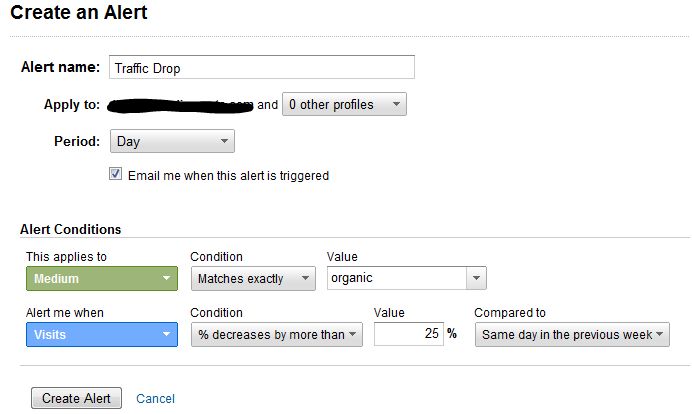Expand the '% decreases by more than' dropdown

point(276,335)
